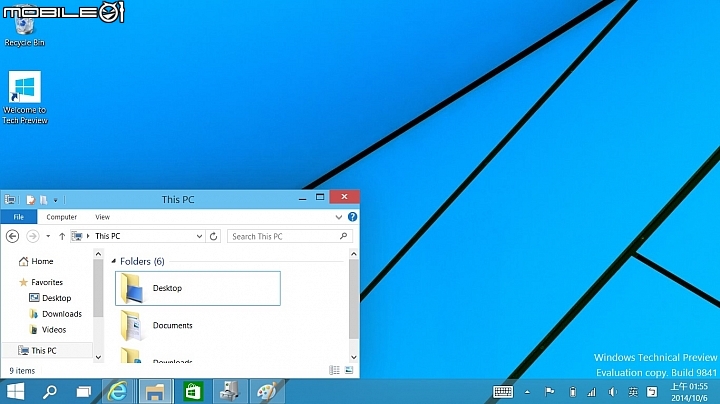Screen dimensions: 720x404
Task: Select File Explorer taskbar button
Action: point(155,392)
